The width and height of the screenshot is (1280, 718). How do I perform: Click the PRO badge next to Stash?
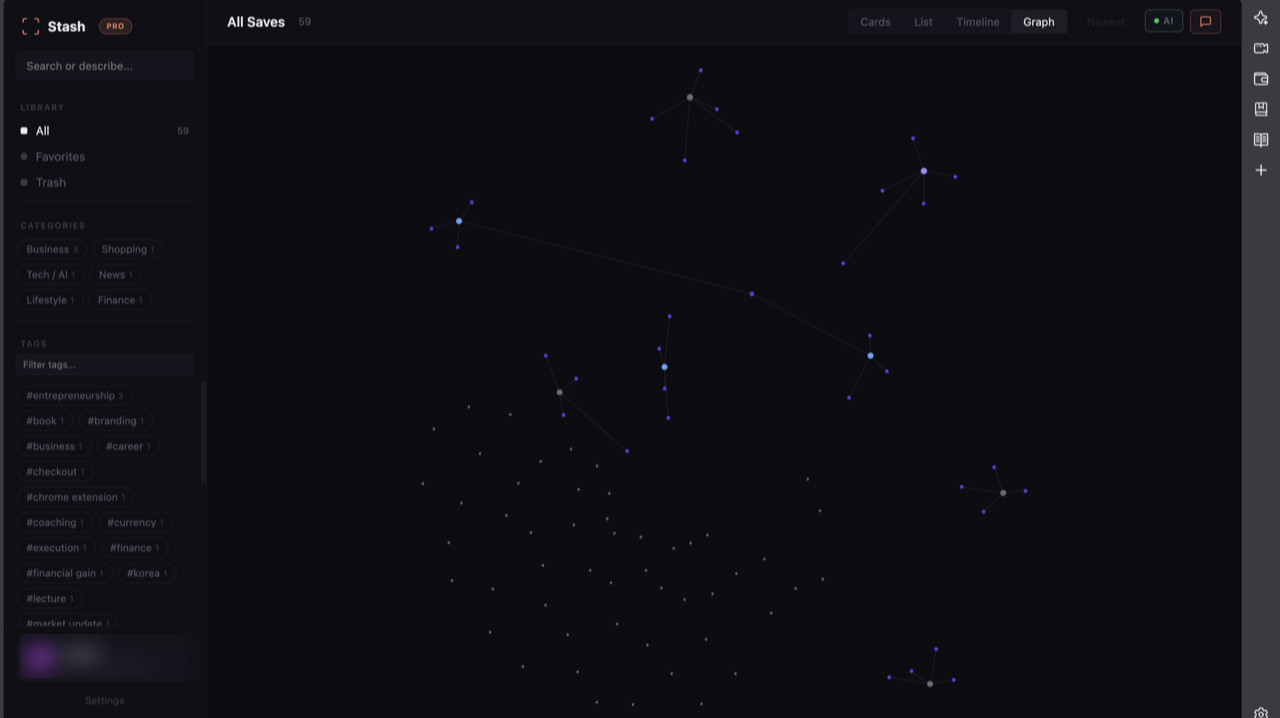tap(115, 27)
